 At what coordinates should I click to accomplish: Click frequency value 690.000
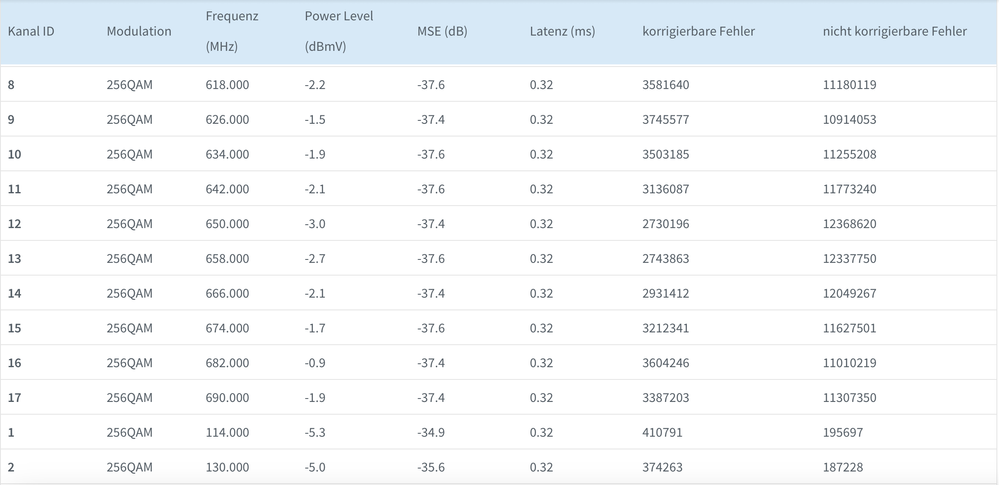(227, 398)
